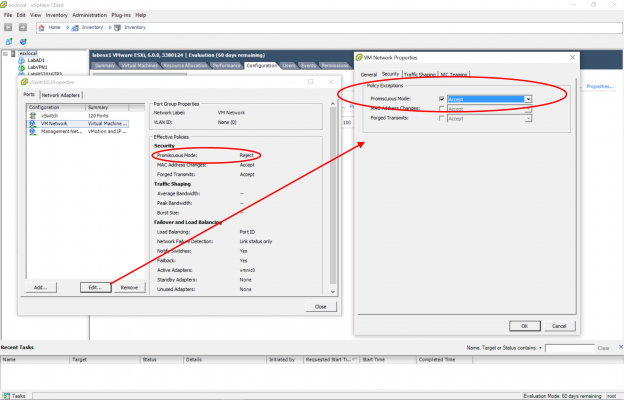624x400 pixels.
Task: Select the LabAD1 virtual machine
Action: [36, 60]
